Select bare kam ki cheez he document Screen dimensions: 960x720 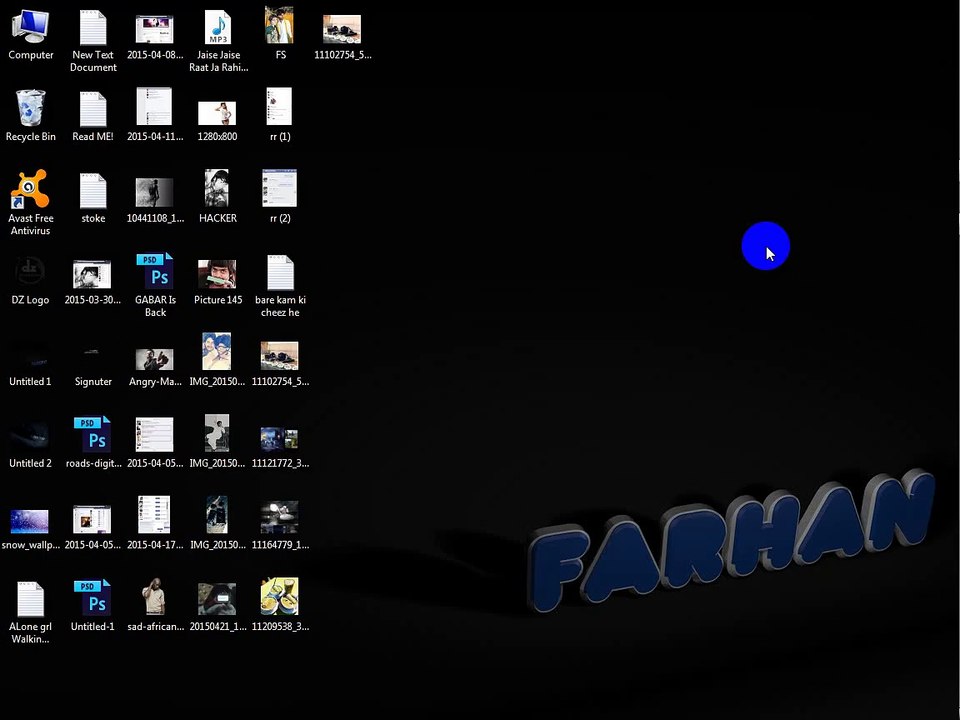[x=280, y=286]
